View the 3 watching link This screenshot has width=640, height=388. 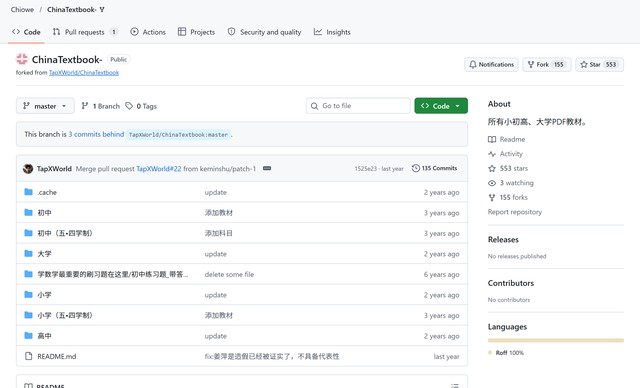point(511,183)
